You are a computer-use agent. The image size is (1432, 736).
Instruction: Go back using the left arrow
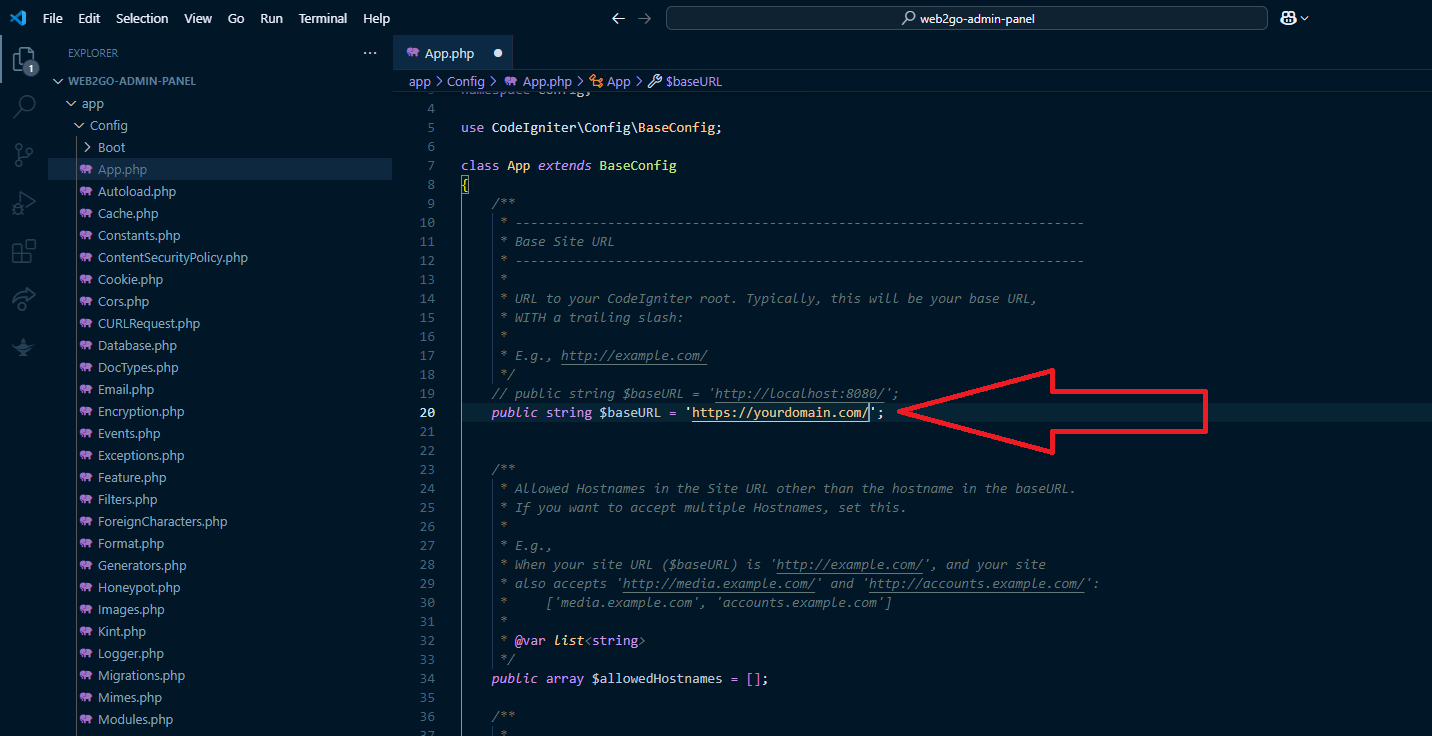pyautogui.click(x=618, y=18)
